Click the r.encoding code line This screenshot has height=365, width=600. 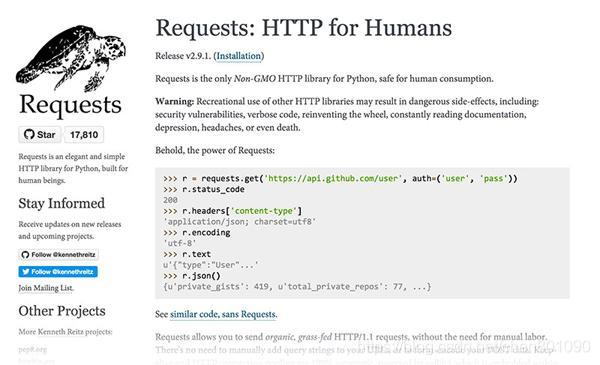click(x=197, y=233)
